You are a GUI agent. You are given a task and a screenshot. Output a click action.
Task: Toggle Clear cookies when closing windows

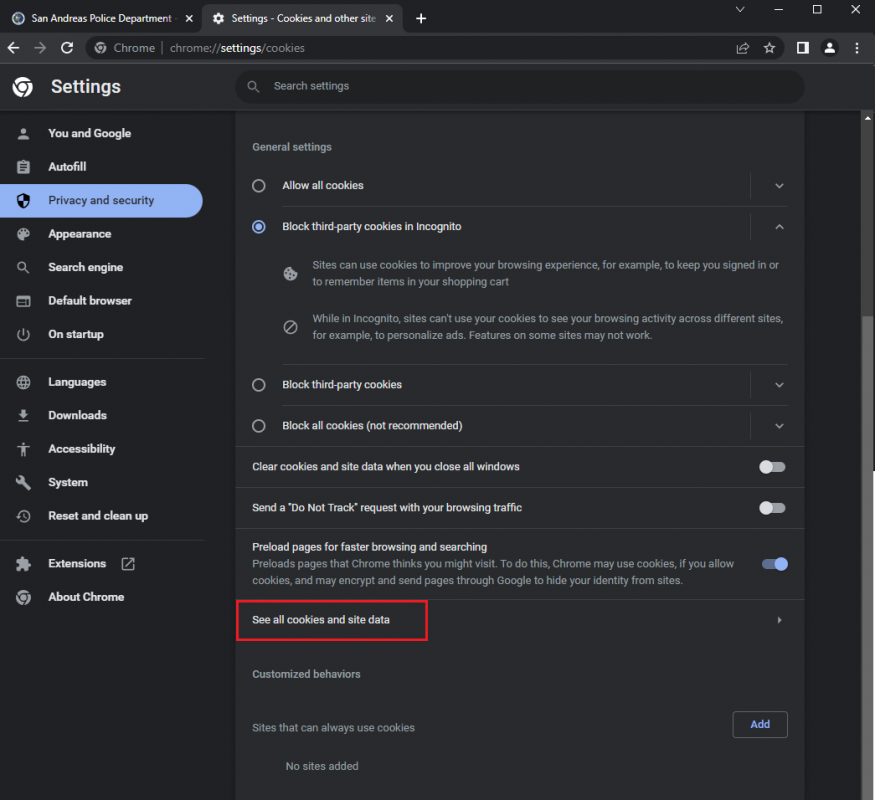(x=773, y=467)
